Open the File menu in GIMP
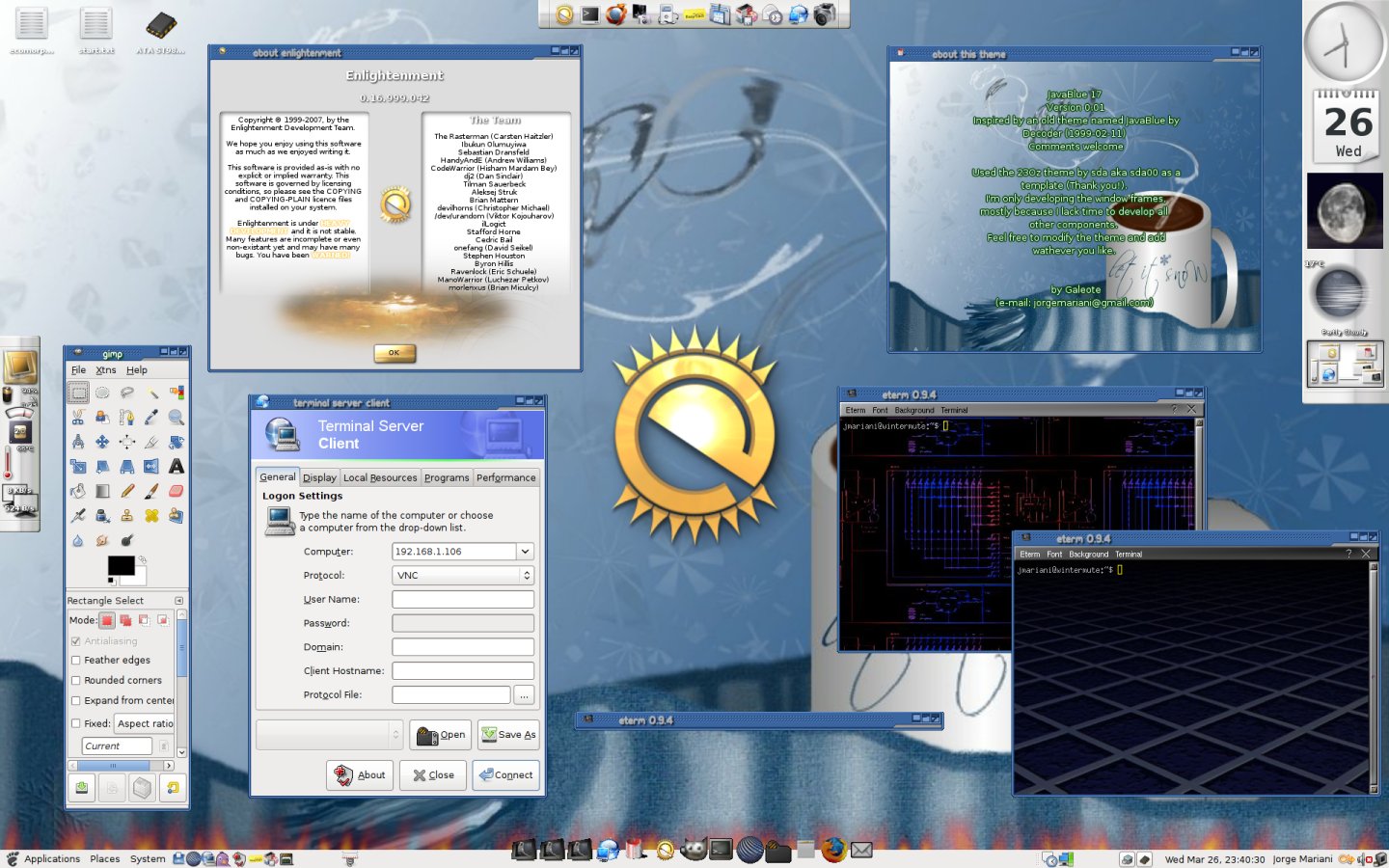The width and height of the screenshot is (1389, 868). coord(79,370)
